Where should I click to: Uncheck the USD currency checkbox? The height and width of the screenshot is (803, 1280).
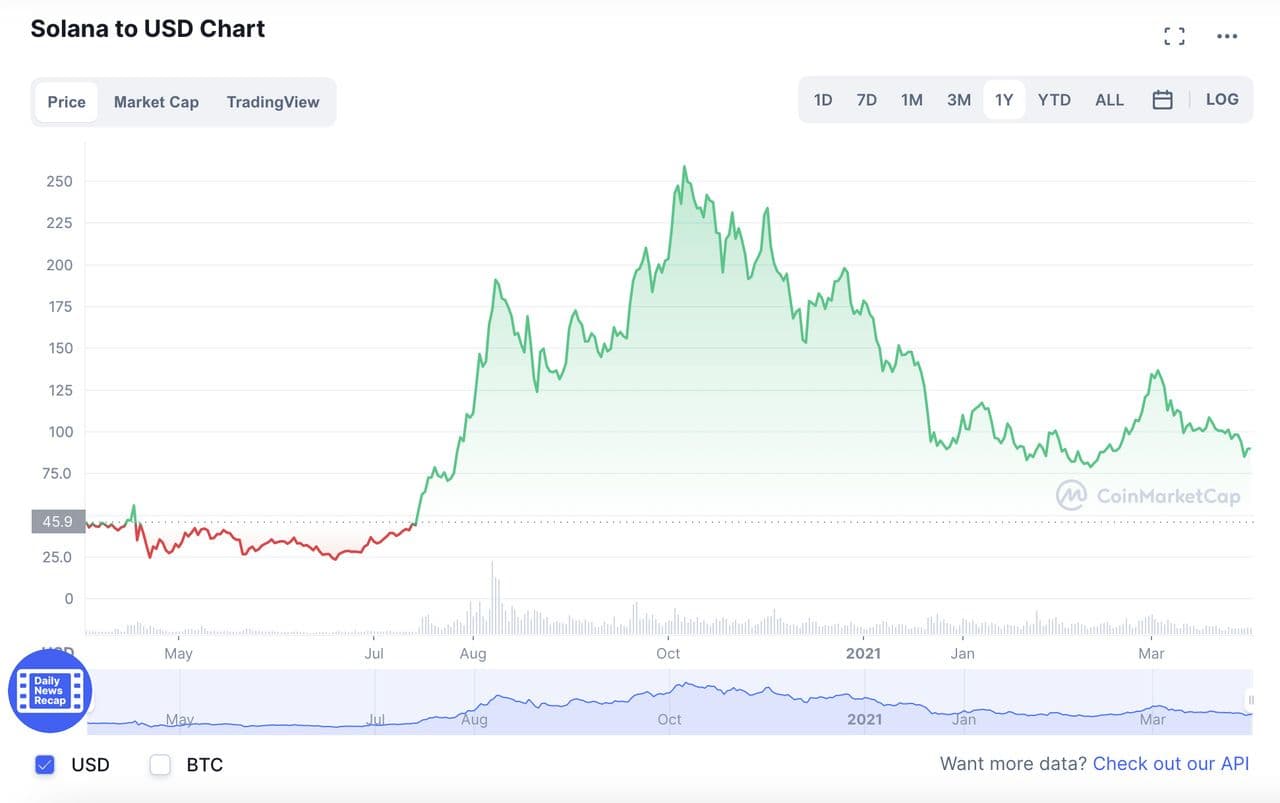[x=45, y=765]
